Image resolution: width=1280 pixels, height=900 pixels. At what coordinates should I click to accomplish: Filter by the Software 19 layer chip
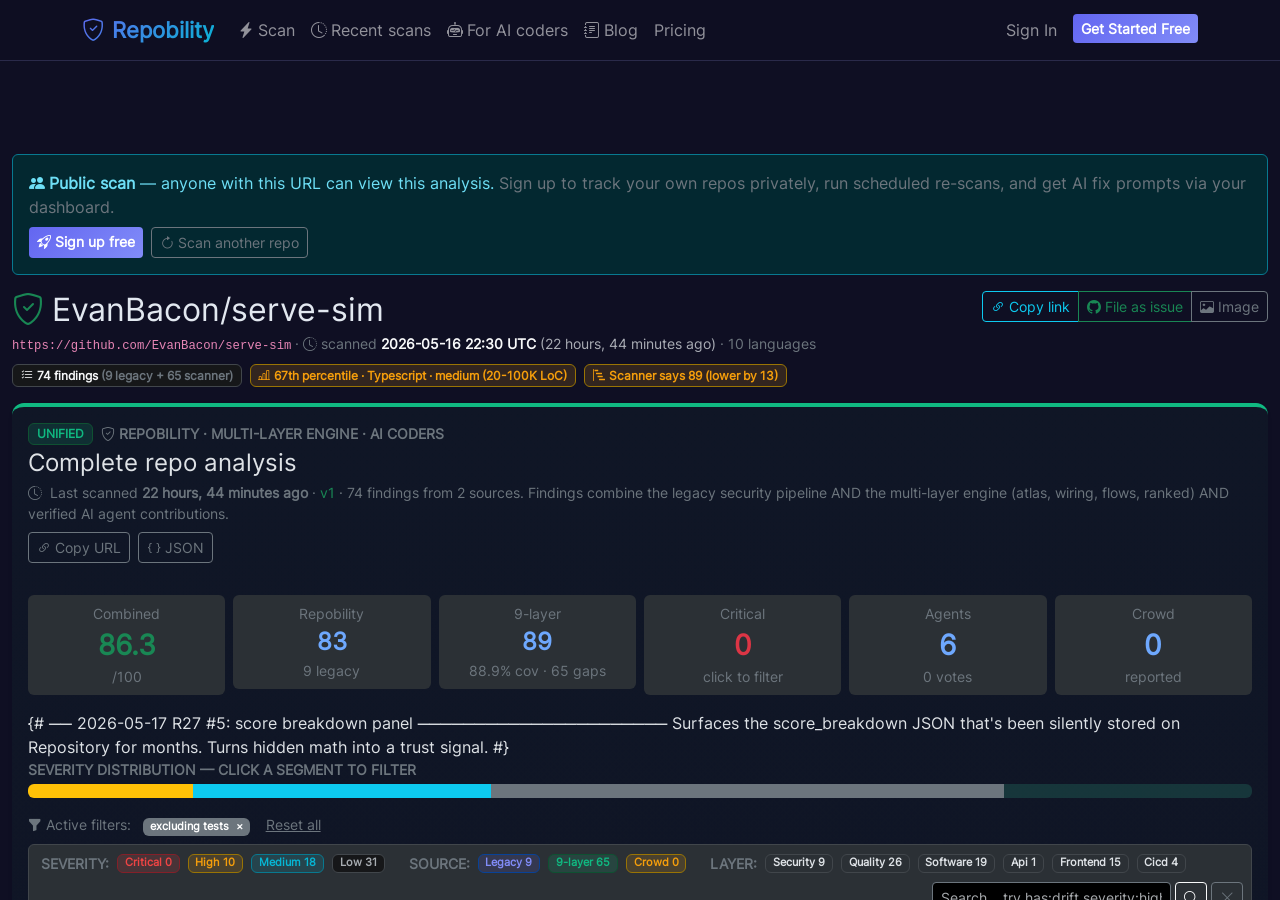[x=956, y=863]
